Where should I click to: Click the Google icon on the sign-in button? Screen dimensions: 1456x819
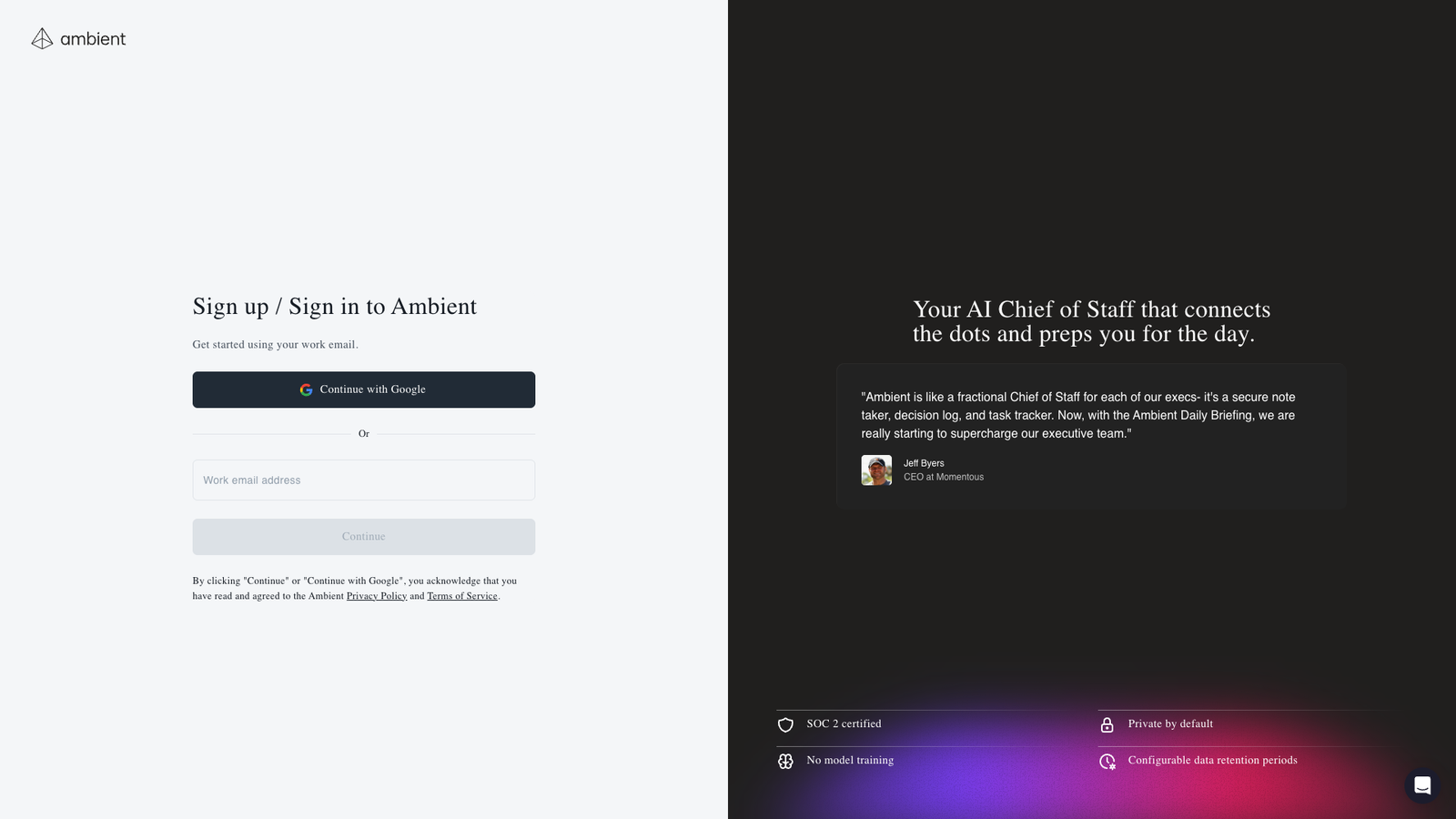[x=306, y=389]
